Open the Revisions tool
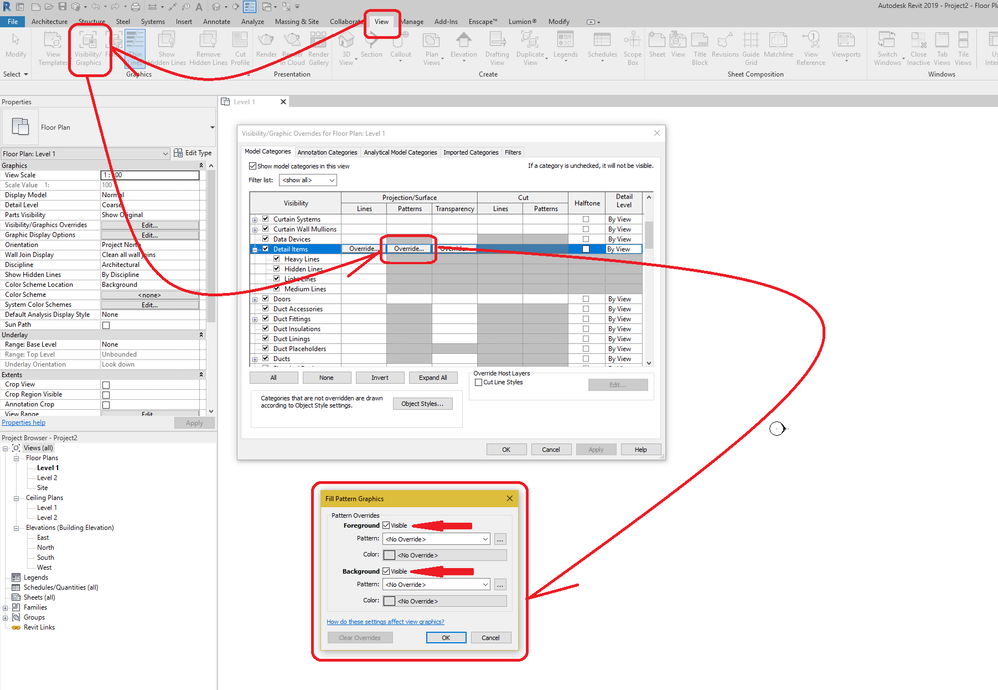 (725, 45)
